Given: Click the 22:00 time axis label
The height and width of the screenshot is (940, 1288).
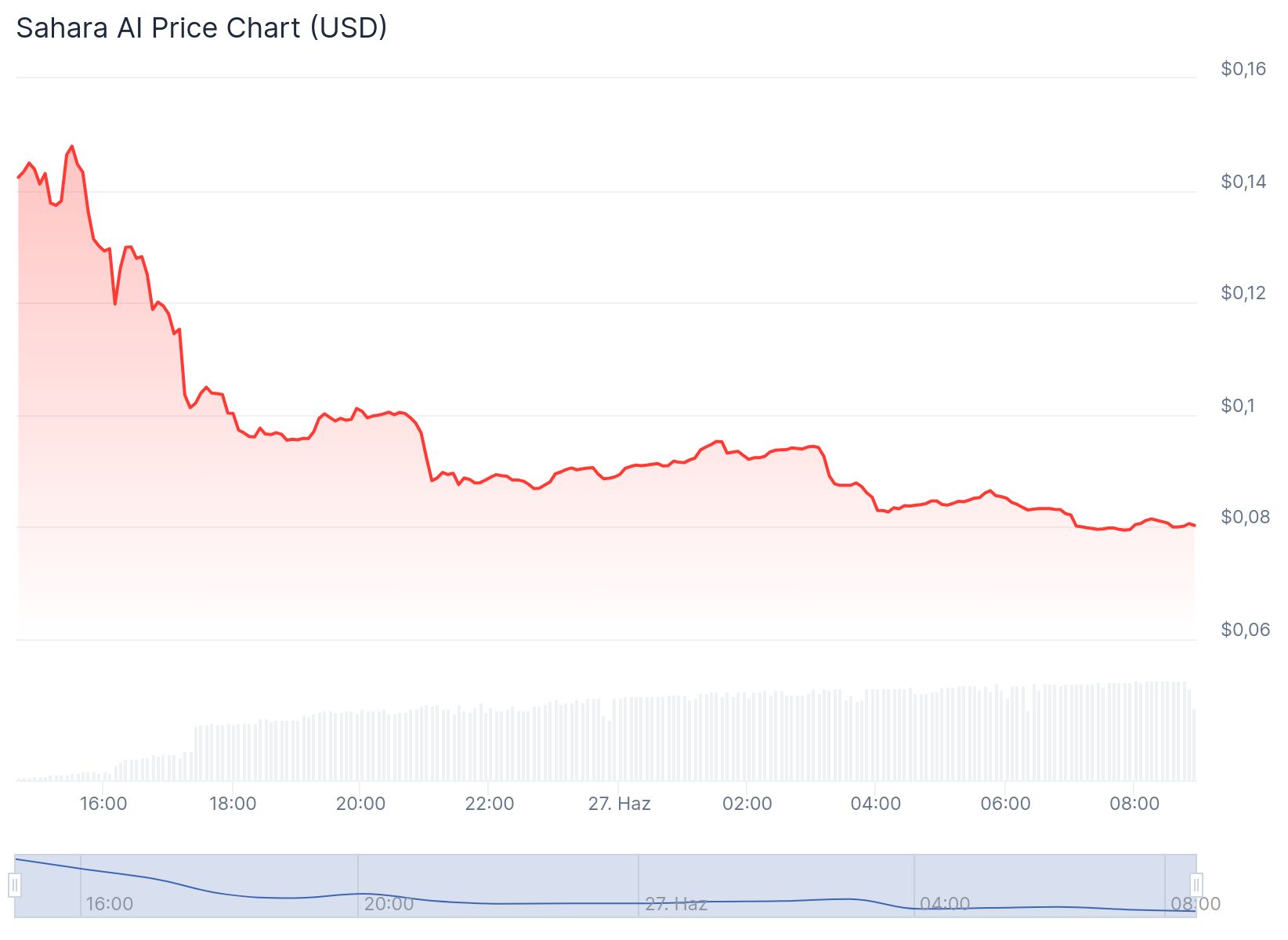Looking at the screenshot, I should tap(490, 804).
